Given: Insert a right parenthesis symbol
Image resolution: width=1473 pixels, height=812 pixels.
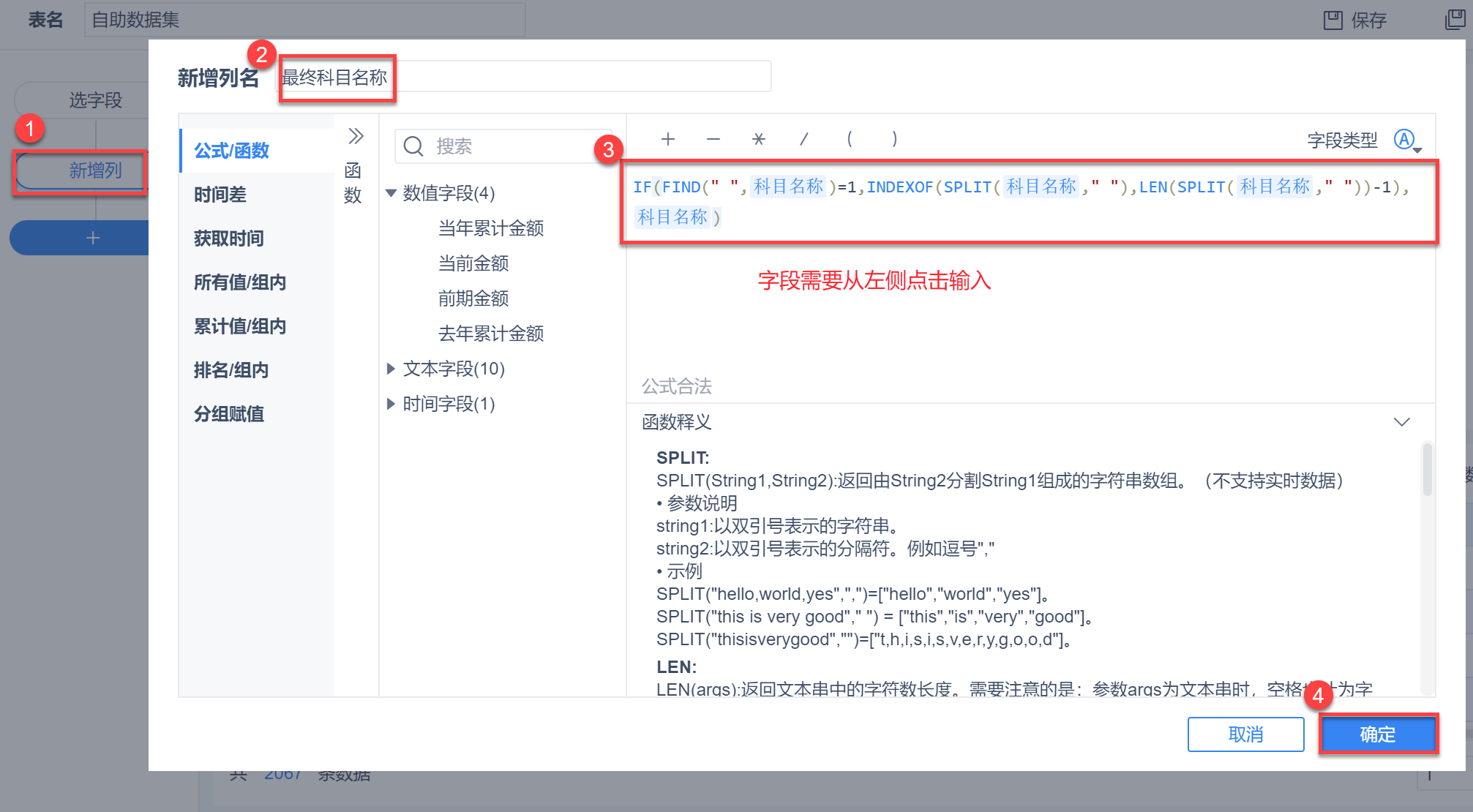Looking at the screenshot, I should point(894,139).
